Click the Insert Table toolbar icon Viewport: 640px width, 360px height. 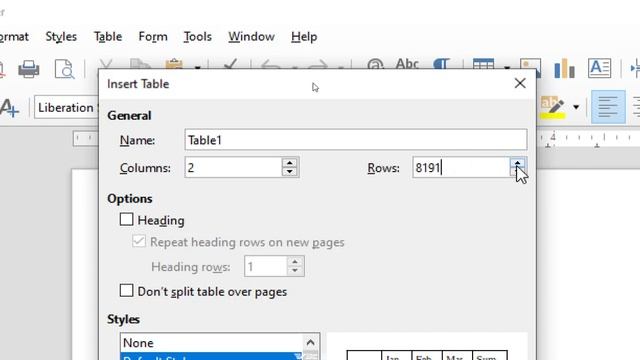483,65
